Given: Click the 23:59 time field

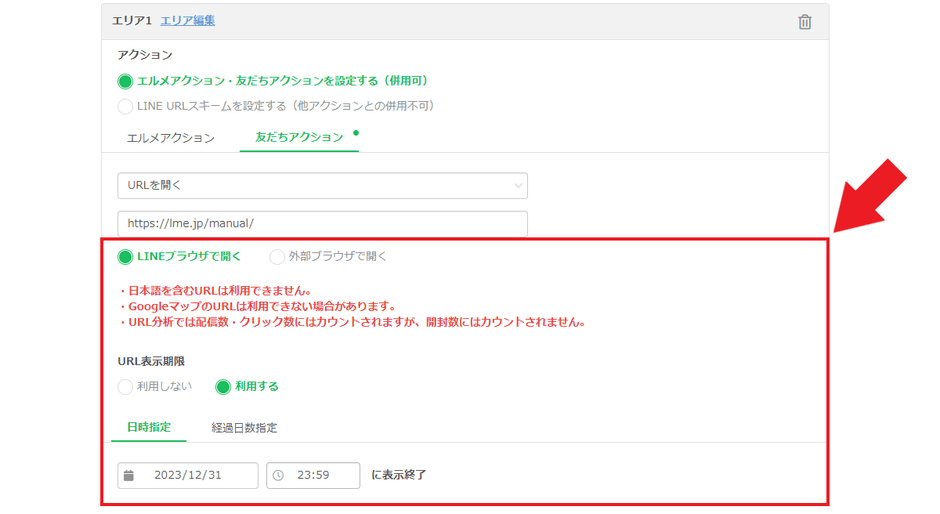Looking at the screenshot, I should click(313, 475).
